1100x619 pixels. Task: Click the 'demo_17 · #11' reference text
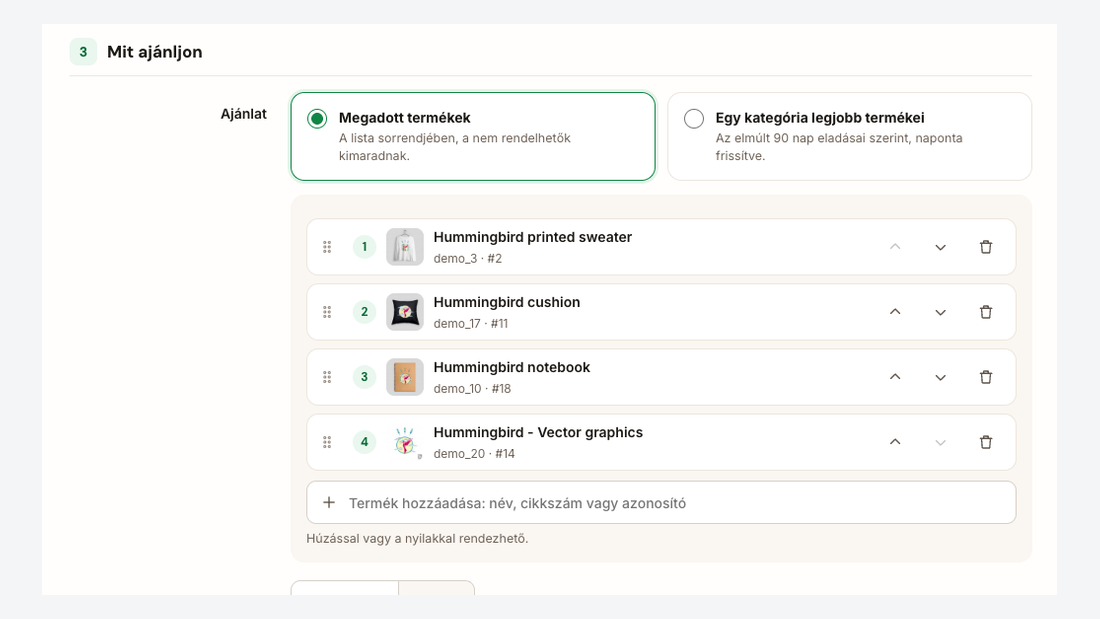click(471, 324)
